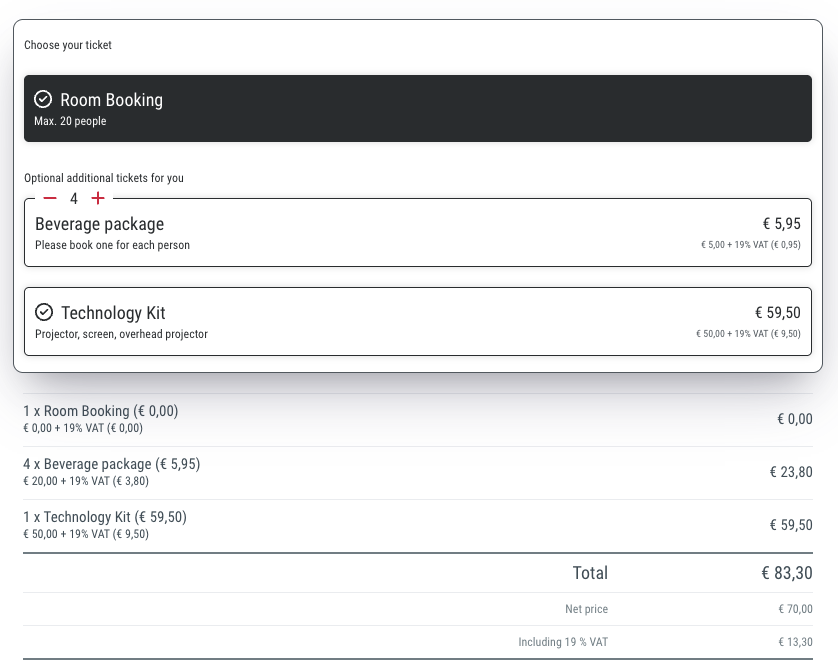This screenshot has width=838, height=668.
Task: Click the quantity value 4
Action: 73,198
